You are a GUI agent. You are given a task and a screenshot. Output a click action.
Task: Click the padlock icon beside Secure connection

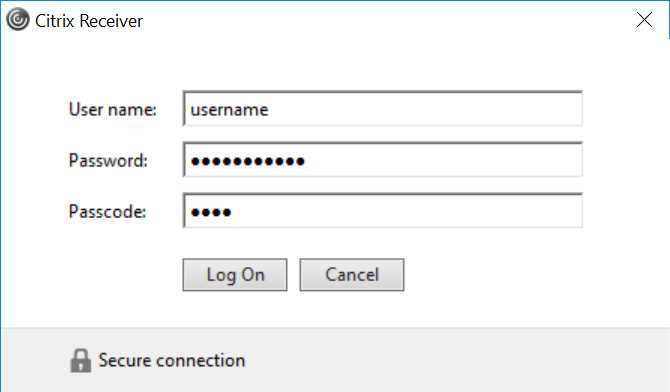(80, 360)
